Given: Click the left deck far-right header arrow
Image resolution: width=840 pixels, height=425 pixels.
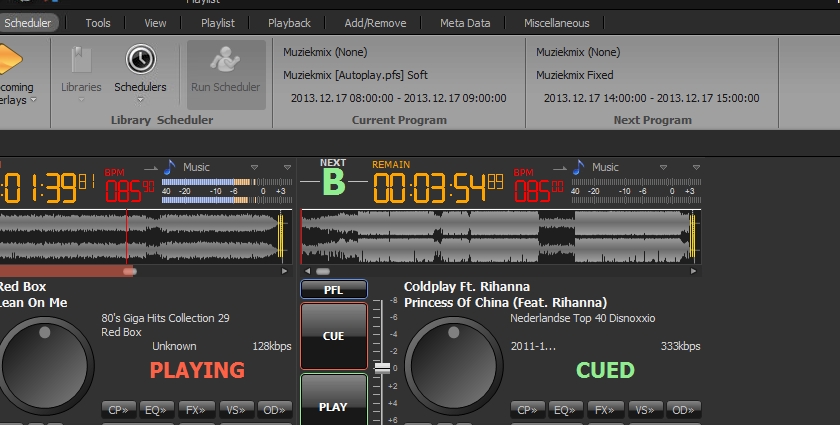Looking at the screenshot, I should [287, 168].
